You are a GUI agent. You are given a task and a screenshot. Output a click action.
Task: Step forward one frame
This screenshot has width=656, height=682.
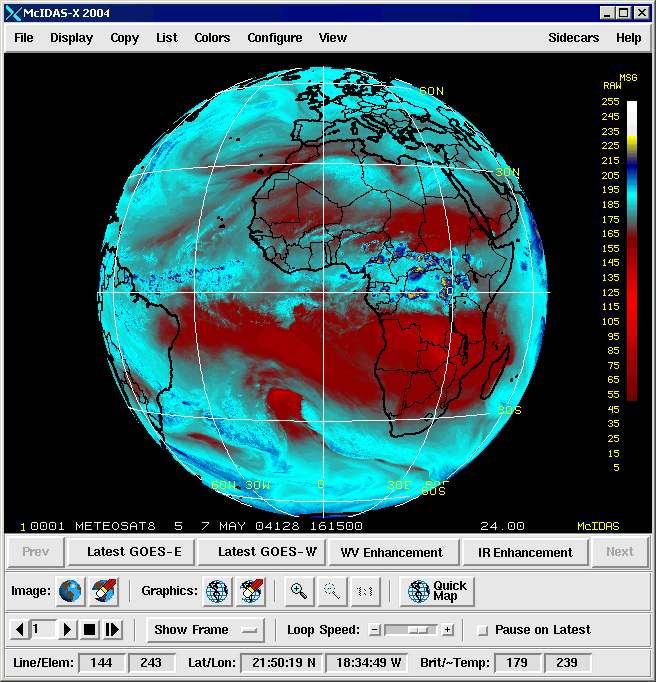tap(112, 630)
